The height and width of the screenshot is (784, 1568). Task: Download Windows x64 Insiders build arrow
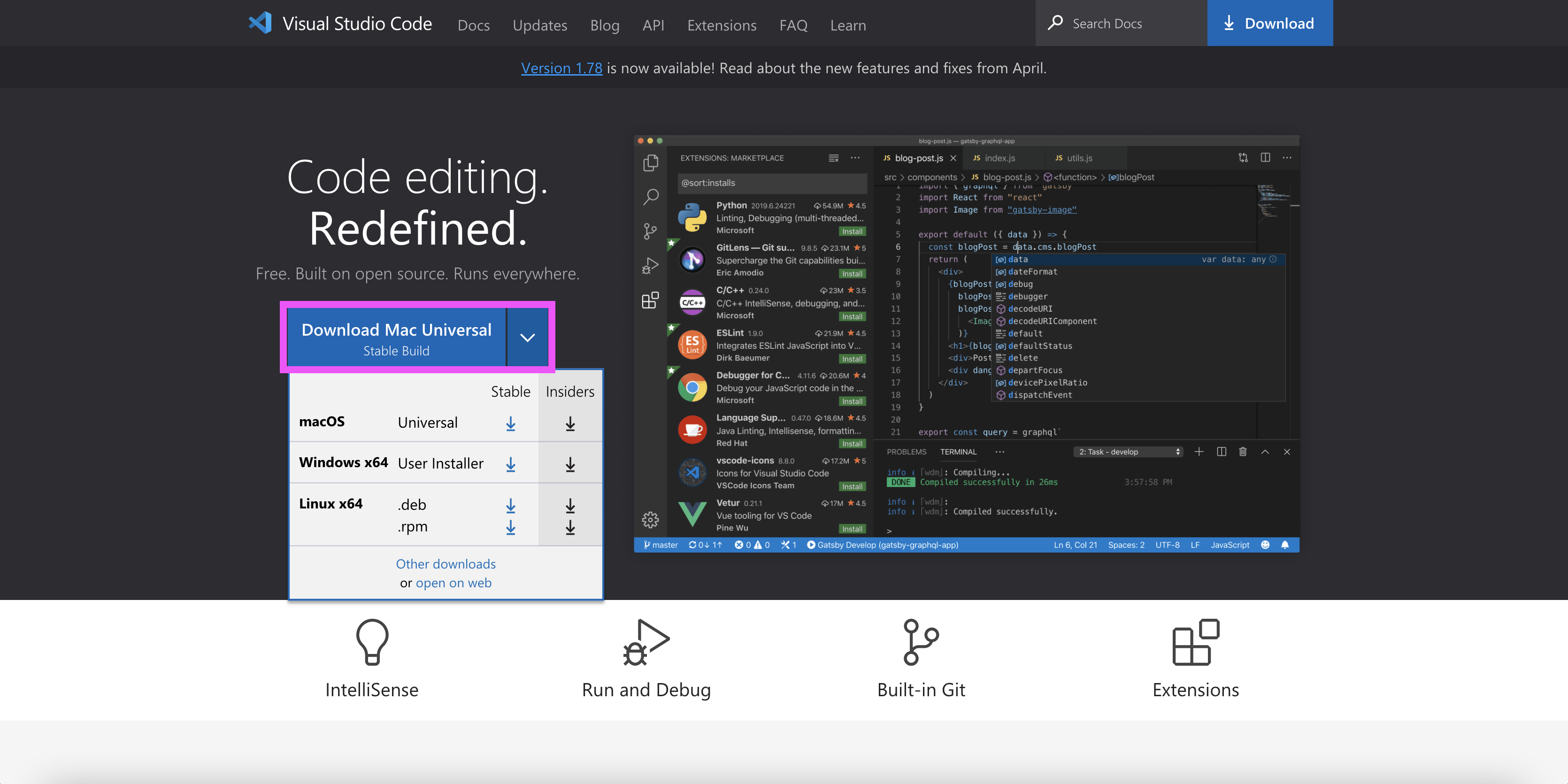click(570, 464)
